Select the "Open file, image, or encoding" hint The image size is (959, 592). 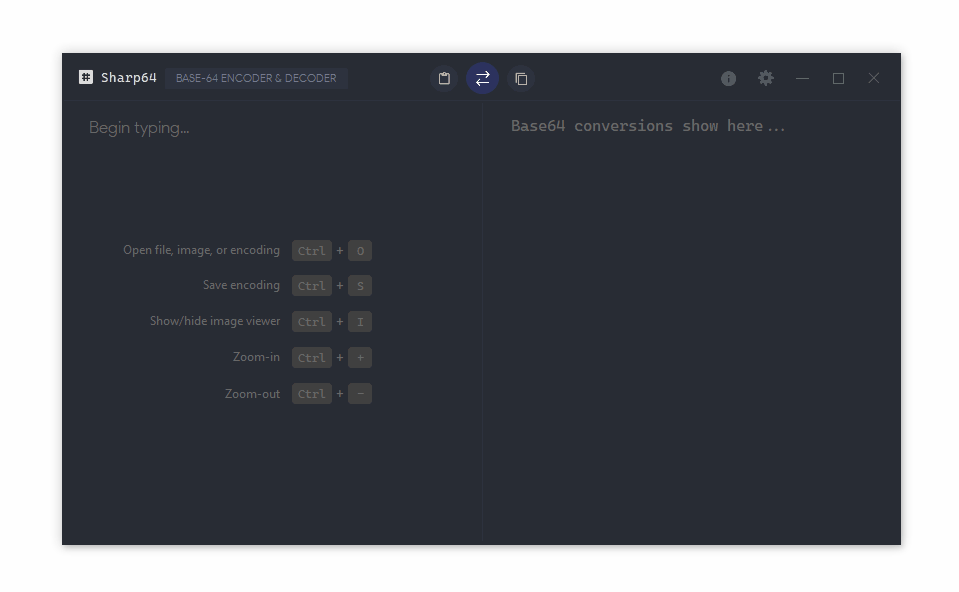coord(201,250)
